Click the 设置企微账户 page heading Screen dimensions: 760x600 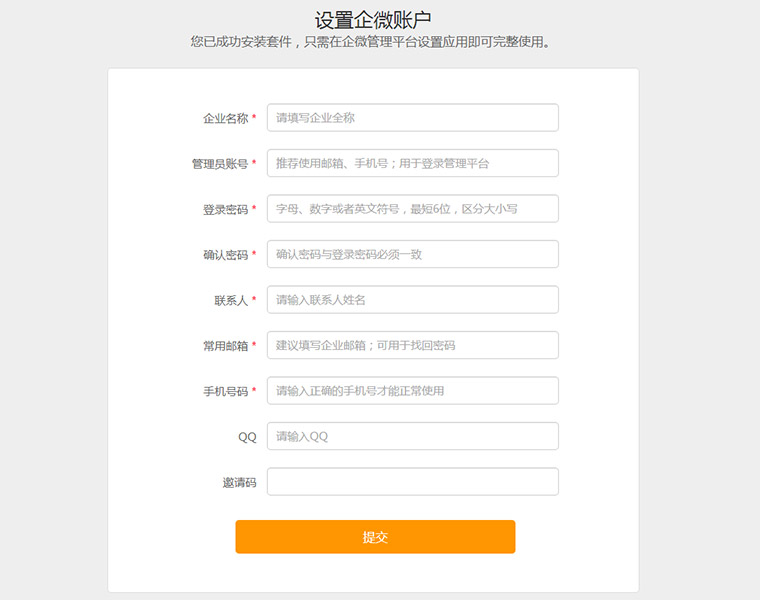click(373, 20)
